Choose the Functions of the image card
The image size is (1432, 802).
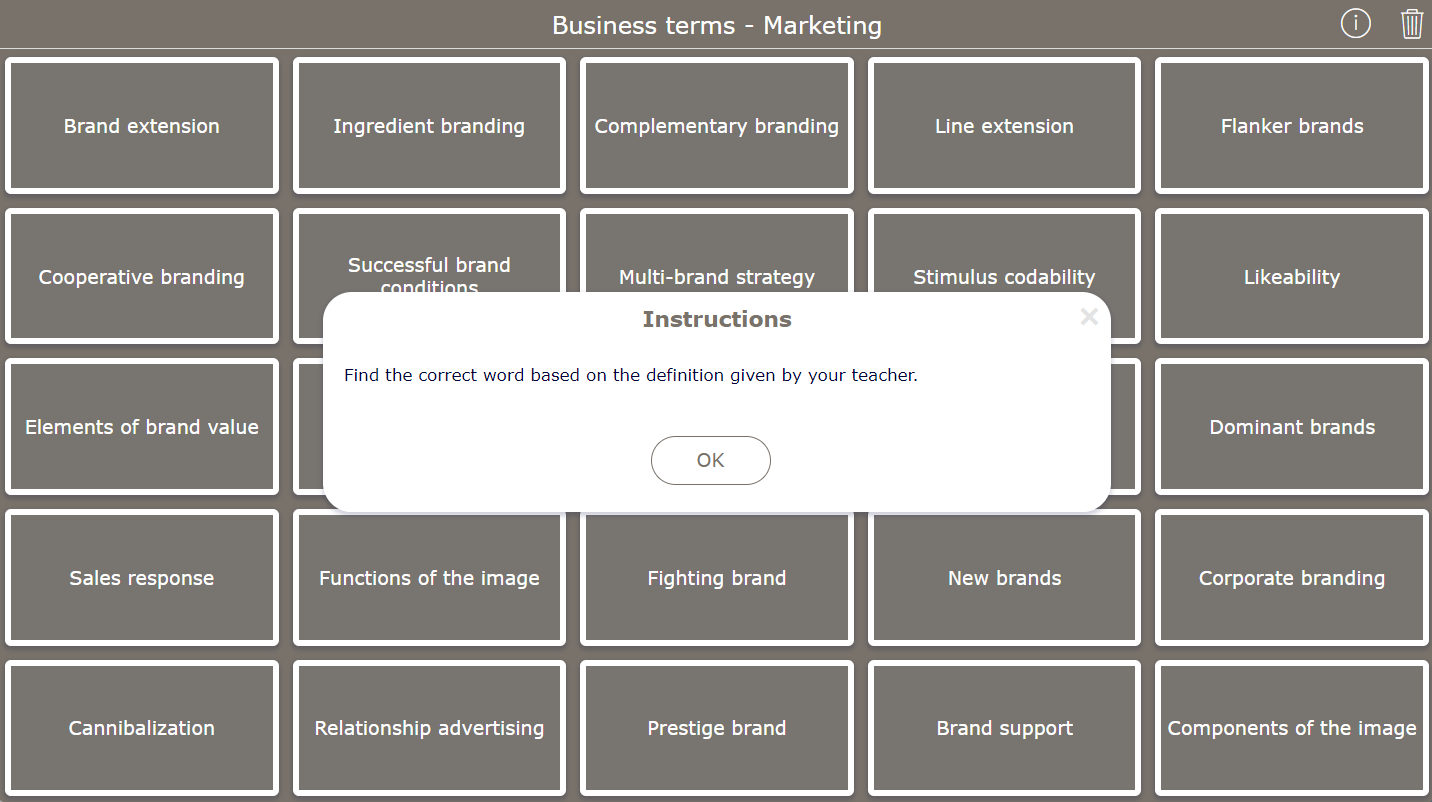(x=429, y=578)
